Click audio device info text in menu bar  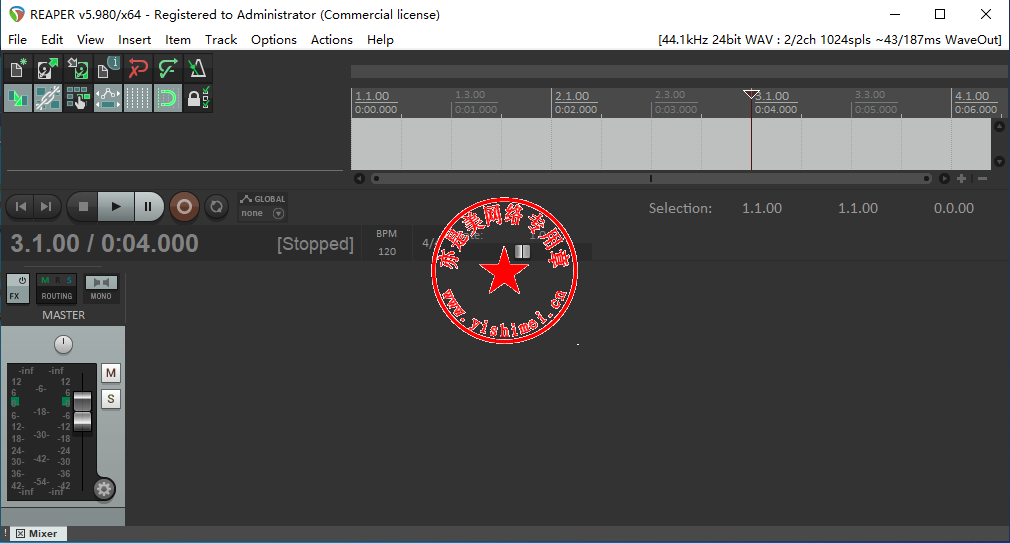click(830, 40)
